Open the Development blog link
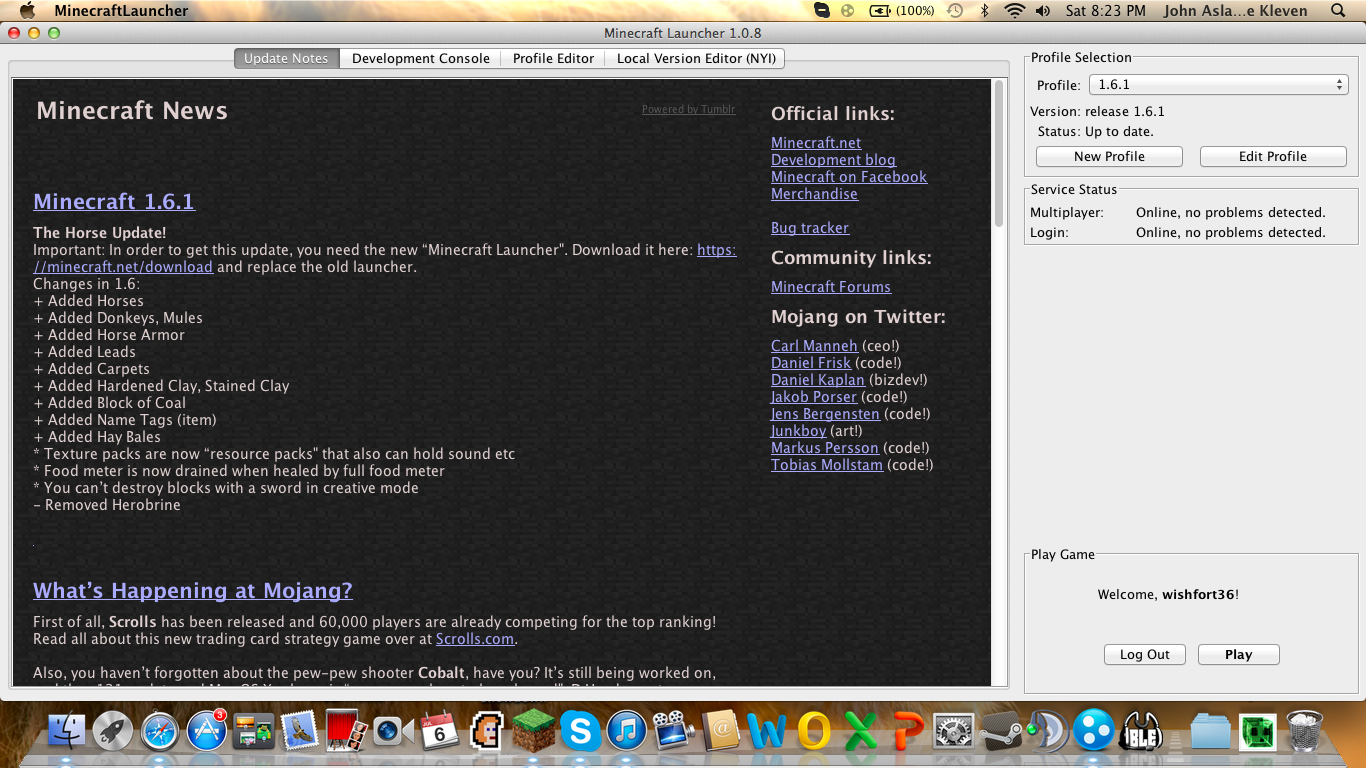This screenshot has height=768, width=1366. [x=833, y=160]
